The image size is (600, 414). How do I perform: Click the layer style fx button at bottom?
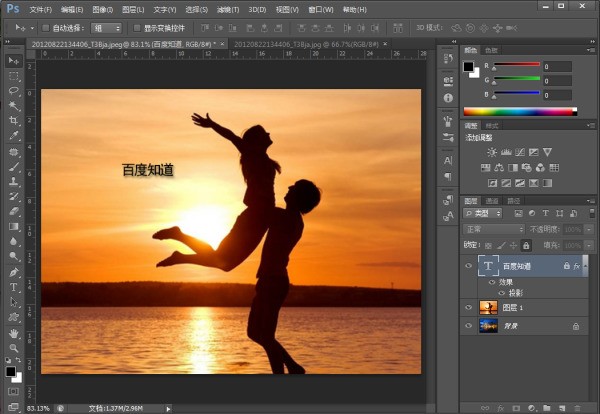[x=501, y=408]
